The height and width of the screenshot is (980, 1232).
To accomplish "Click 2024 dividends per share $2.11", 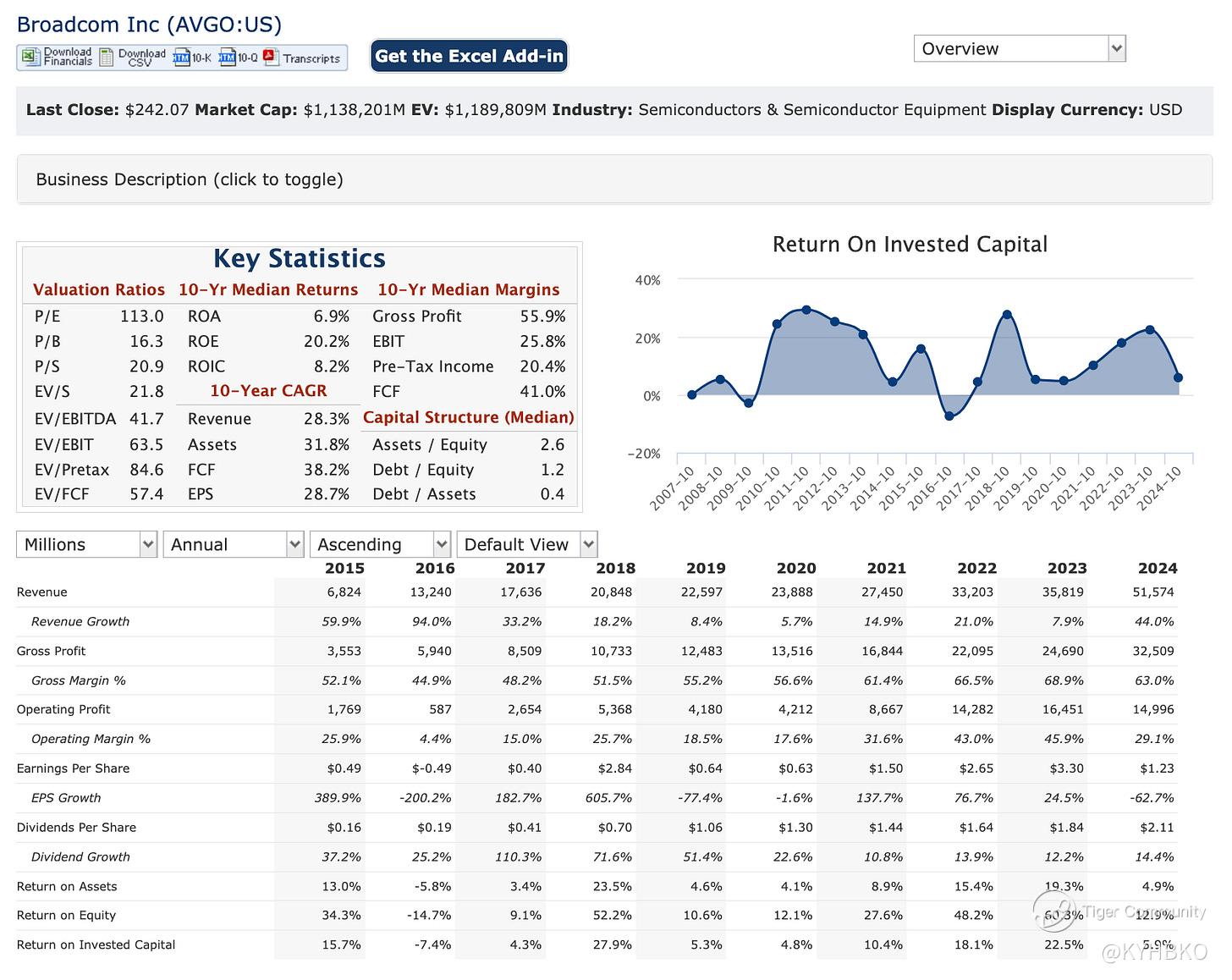I will pyautogui.click(x=1158, y=828).
